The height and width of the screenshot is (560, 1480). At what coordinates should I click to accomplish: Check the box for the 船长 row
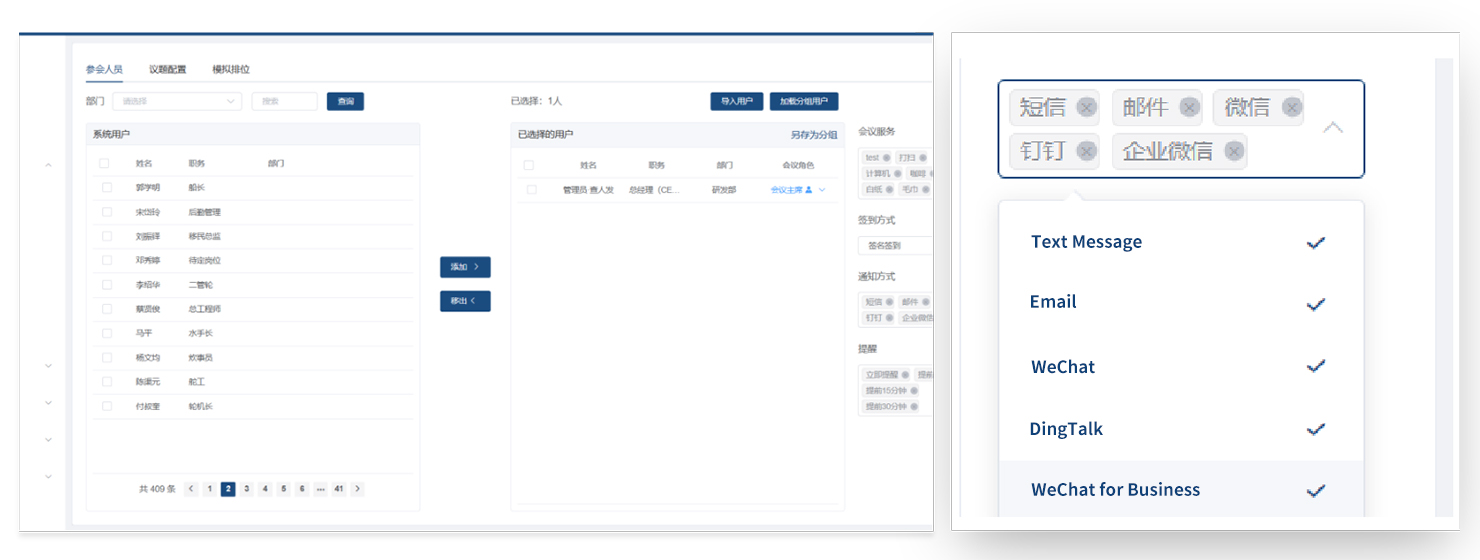pyautogui.click(x=107, y=187)
